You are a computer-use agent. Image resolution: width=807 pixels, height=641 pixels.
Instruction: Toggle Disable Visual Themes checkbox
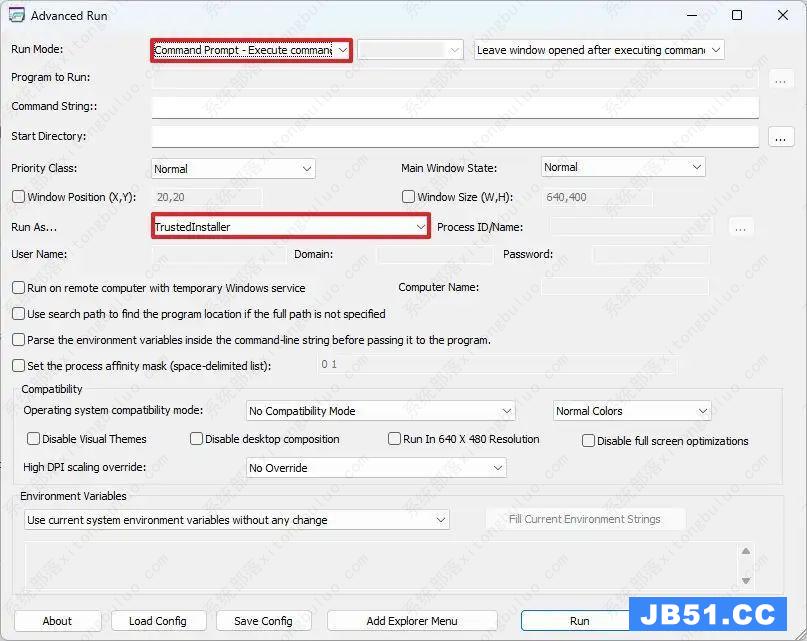tap(34, 439)
